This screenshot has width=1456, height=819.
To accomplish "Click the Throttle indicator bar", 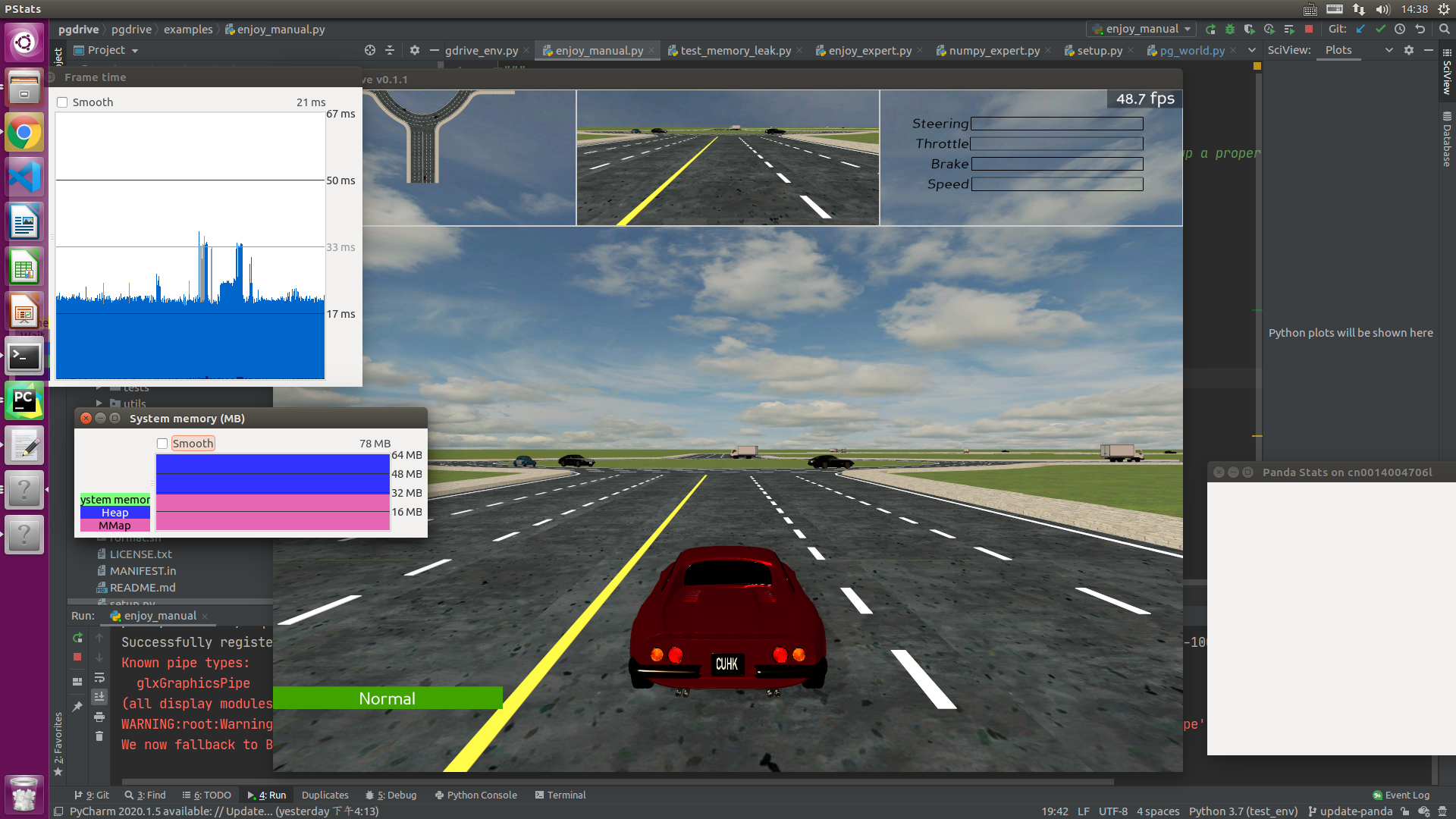I will coord(1056,143).
